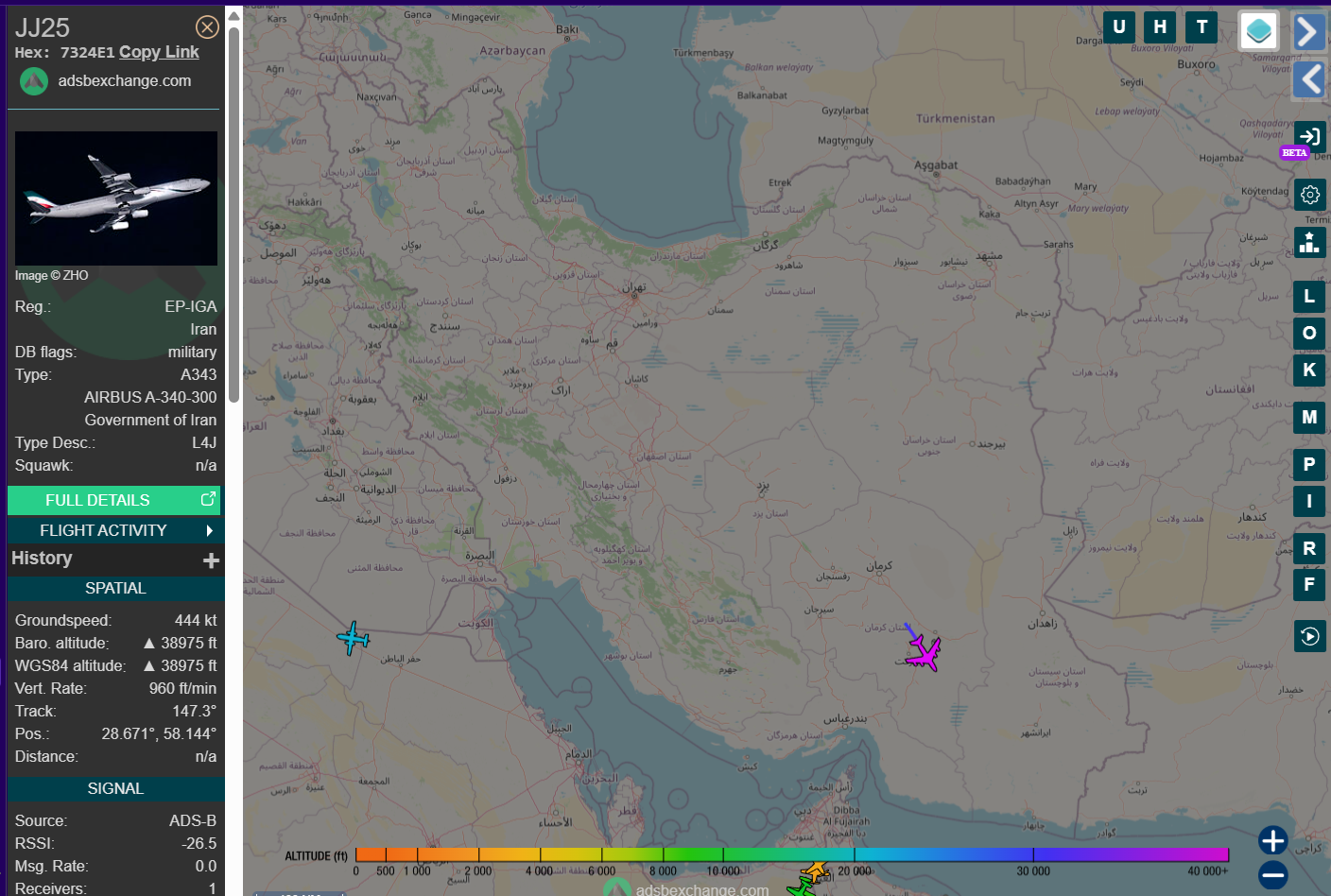The image size is (1331, 896).
Task: Toggle the M map button
Action: 1309,417
